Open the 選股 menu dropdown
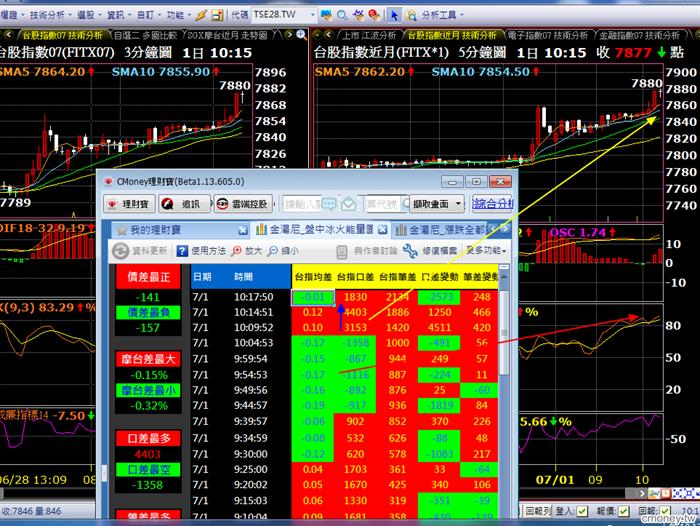This screenshot has width=700, height=526. (88, 15)
